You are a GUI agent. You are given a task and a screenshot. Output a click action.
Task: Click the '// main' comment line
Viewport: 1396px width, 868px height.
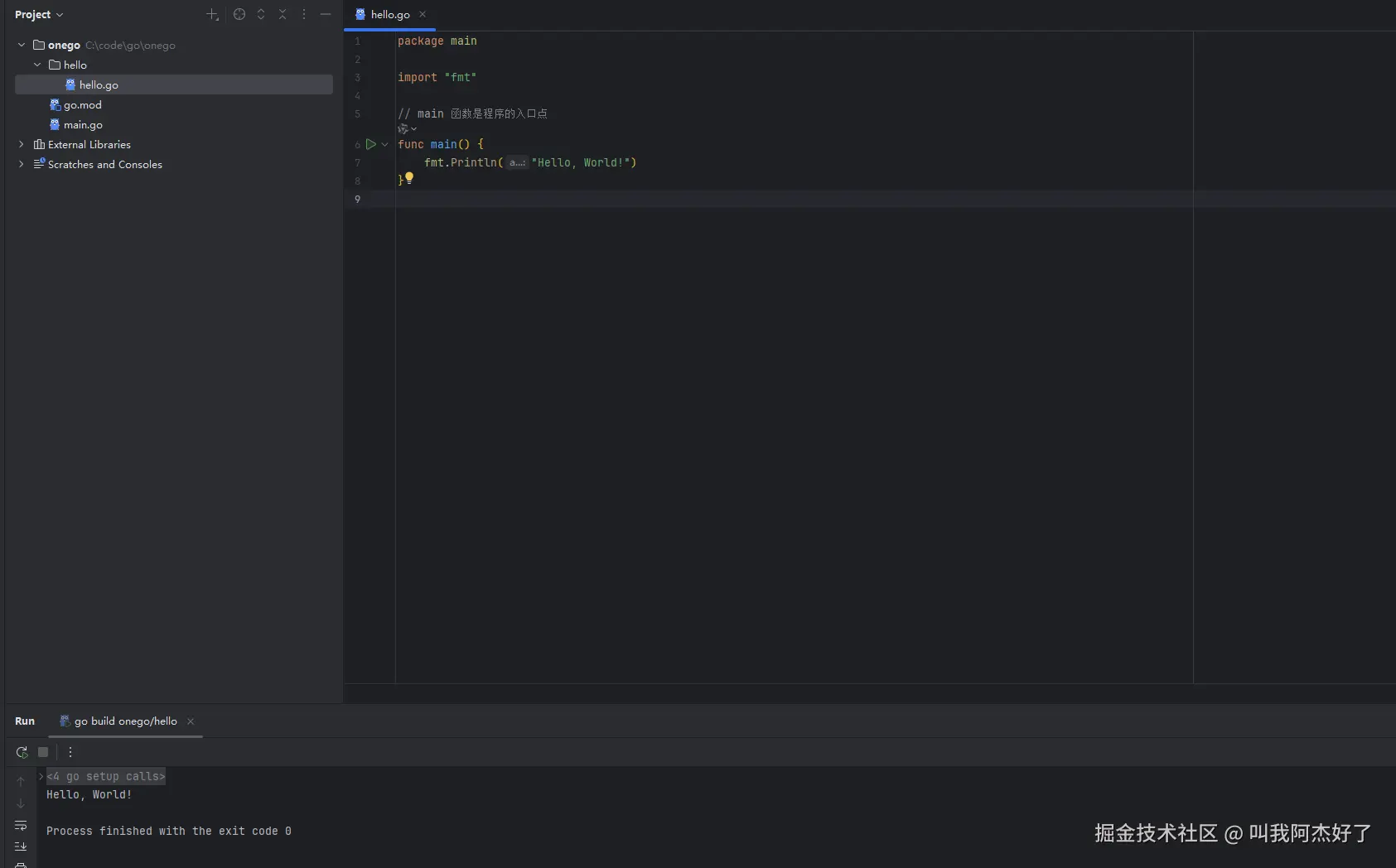pyautogui.click(x=472, y=113)
